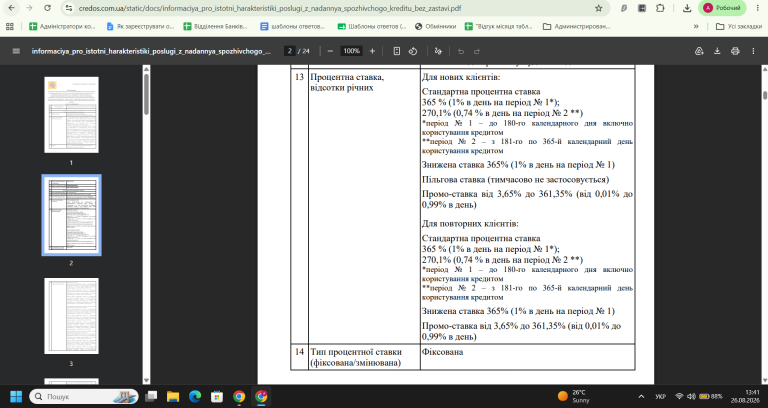Open the 26°C Sunny weather widget
768x408 pixels.
tap(574, 396)
